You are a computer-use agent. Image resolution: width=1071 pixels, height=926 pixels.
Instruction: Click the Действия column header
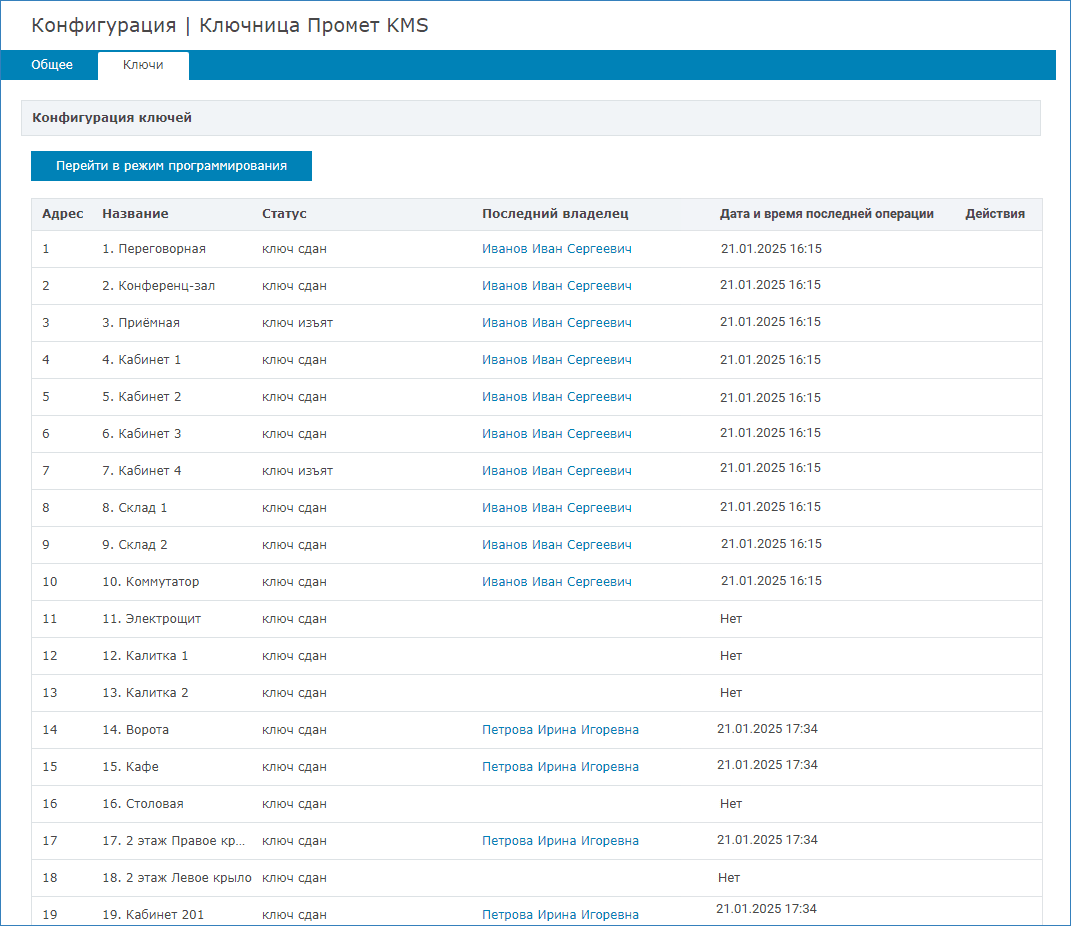994,214
